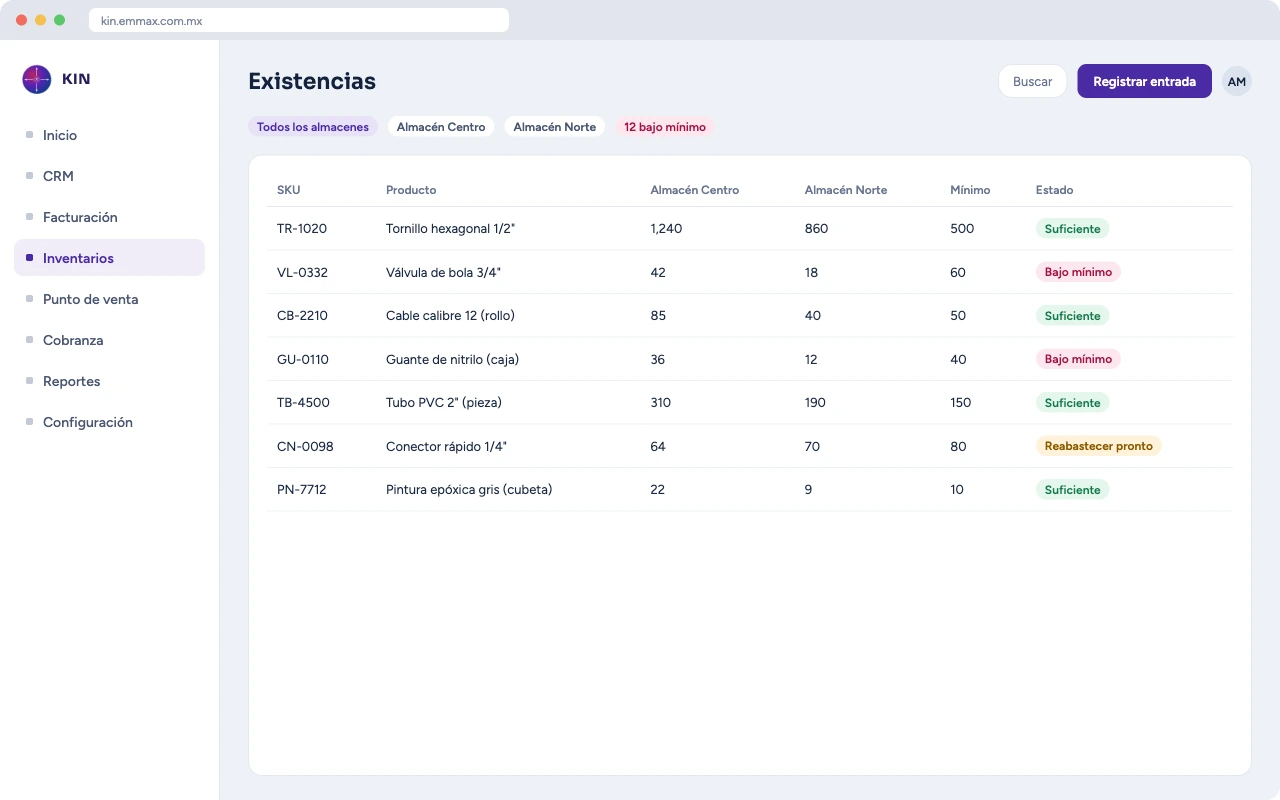Click the browser address bar
Screen dimensions: 1280x800
299,20
